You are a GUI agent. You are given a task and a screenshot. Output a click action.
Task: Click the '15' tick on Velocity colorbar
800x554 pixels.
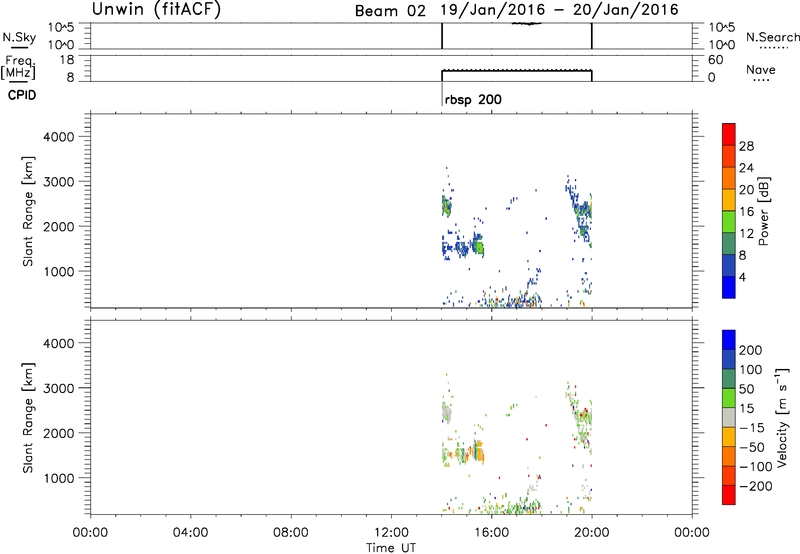pyautogui.click(x=746, y=409)
